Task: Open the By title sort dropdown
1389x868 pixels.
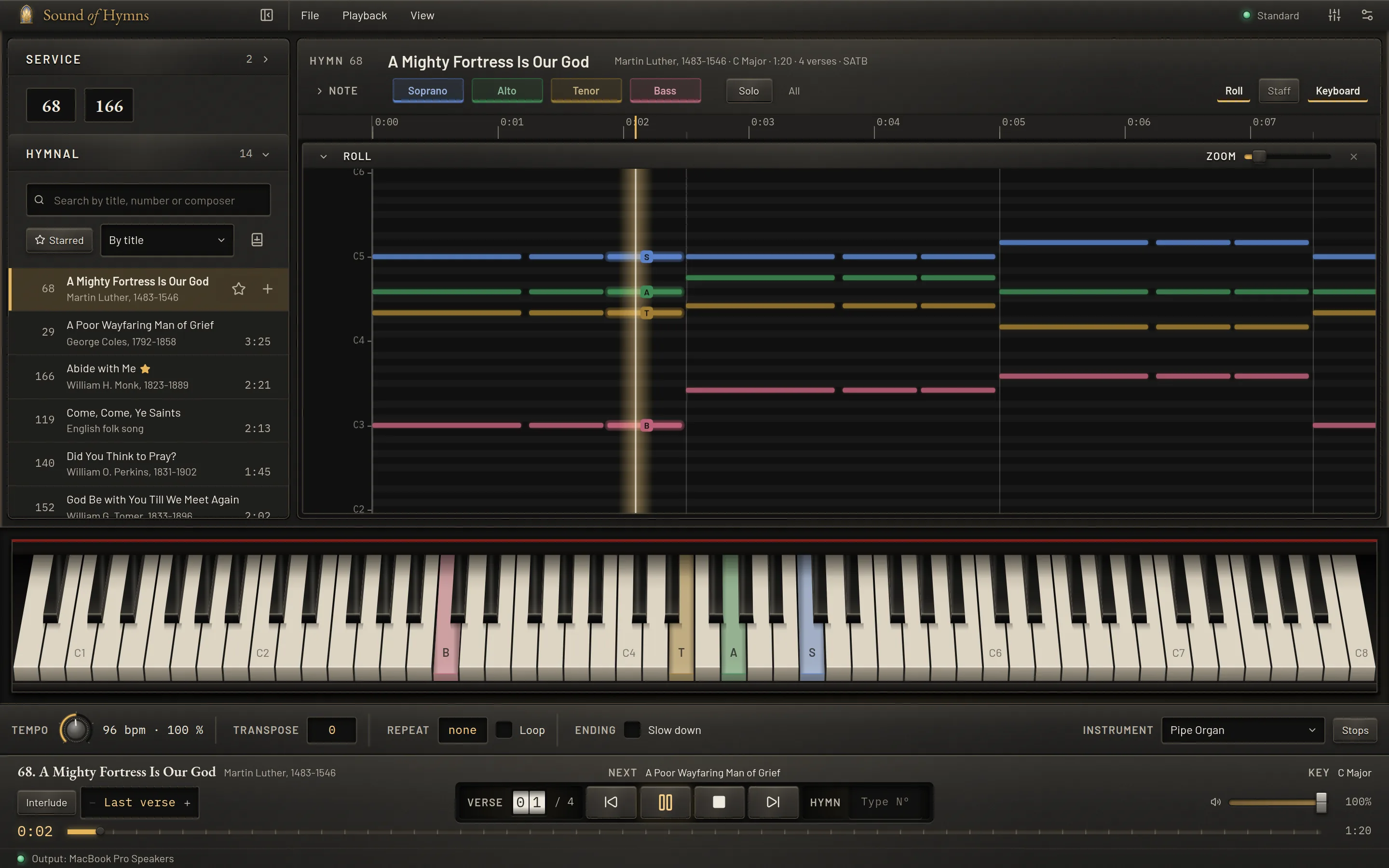Action: [x=167, y=240]
